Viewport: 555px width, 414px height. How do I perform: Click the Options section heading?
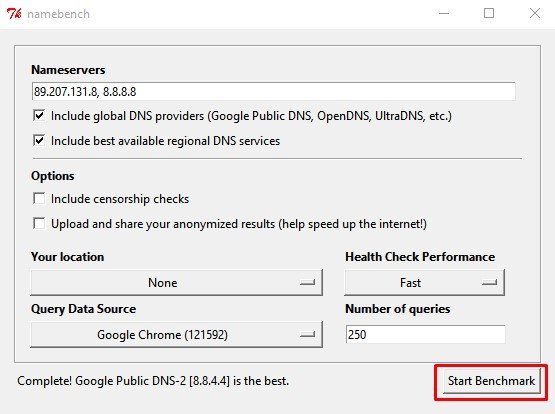click(x=53, y=176)
